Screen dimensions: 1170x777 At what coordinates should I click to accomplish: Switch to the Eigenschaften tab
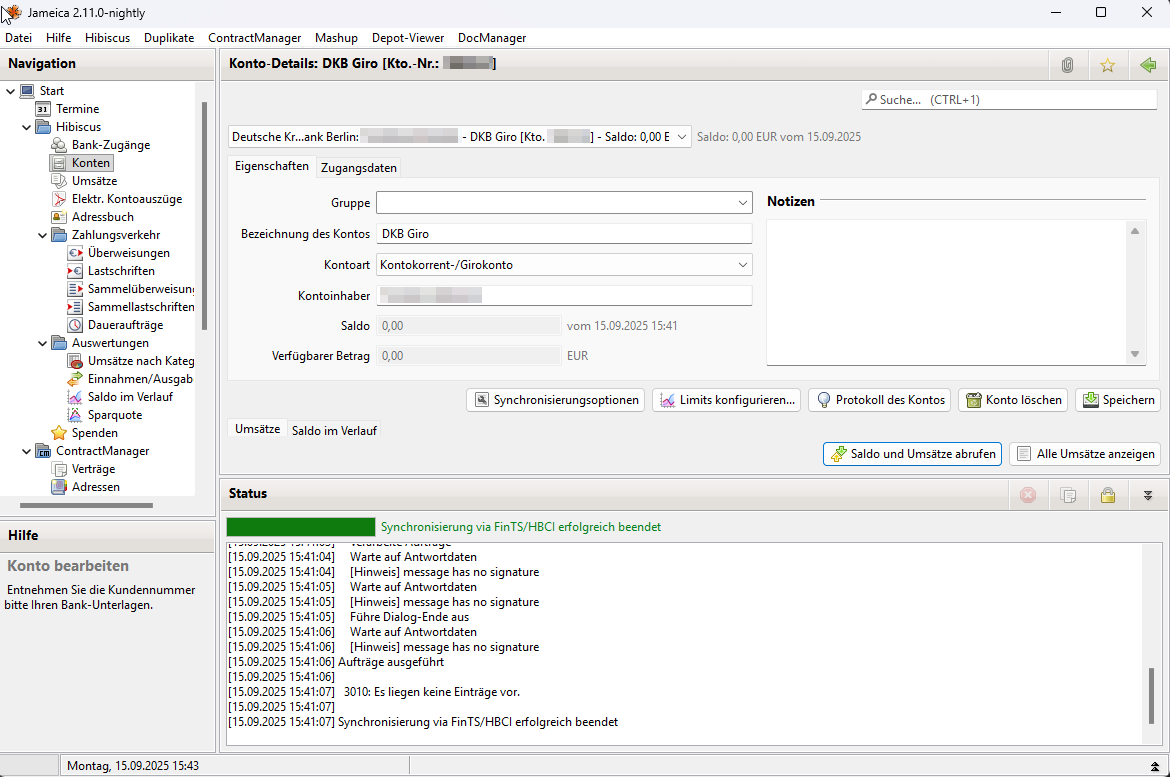(x=272, y=166)
